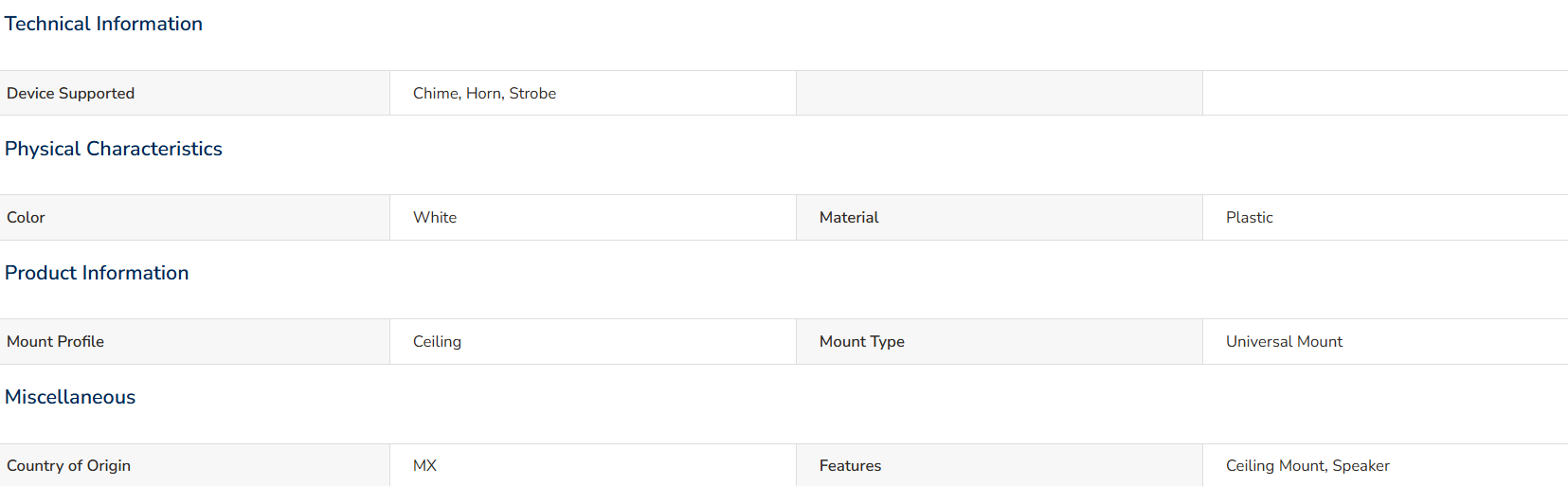Click the empty label cell beside Chime, Horn, Strobe

tap(1000, 93)
